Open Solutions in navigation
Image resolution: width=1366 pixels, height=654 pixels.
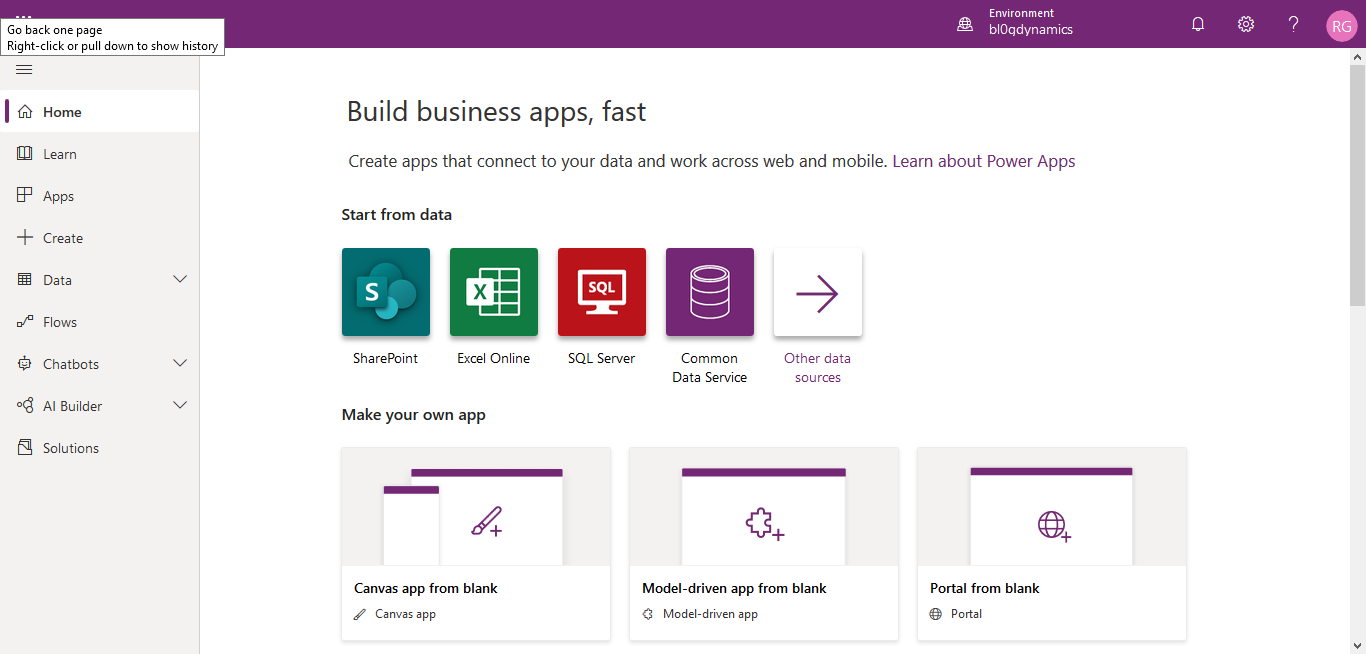click(100, 448)
